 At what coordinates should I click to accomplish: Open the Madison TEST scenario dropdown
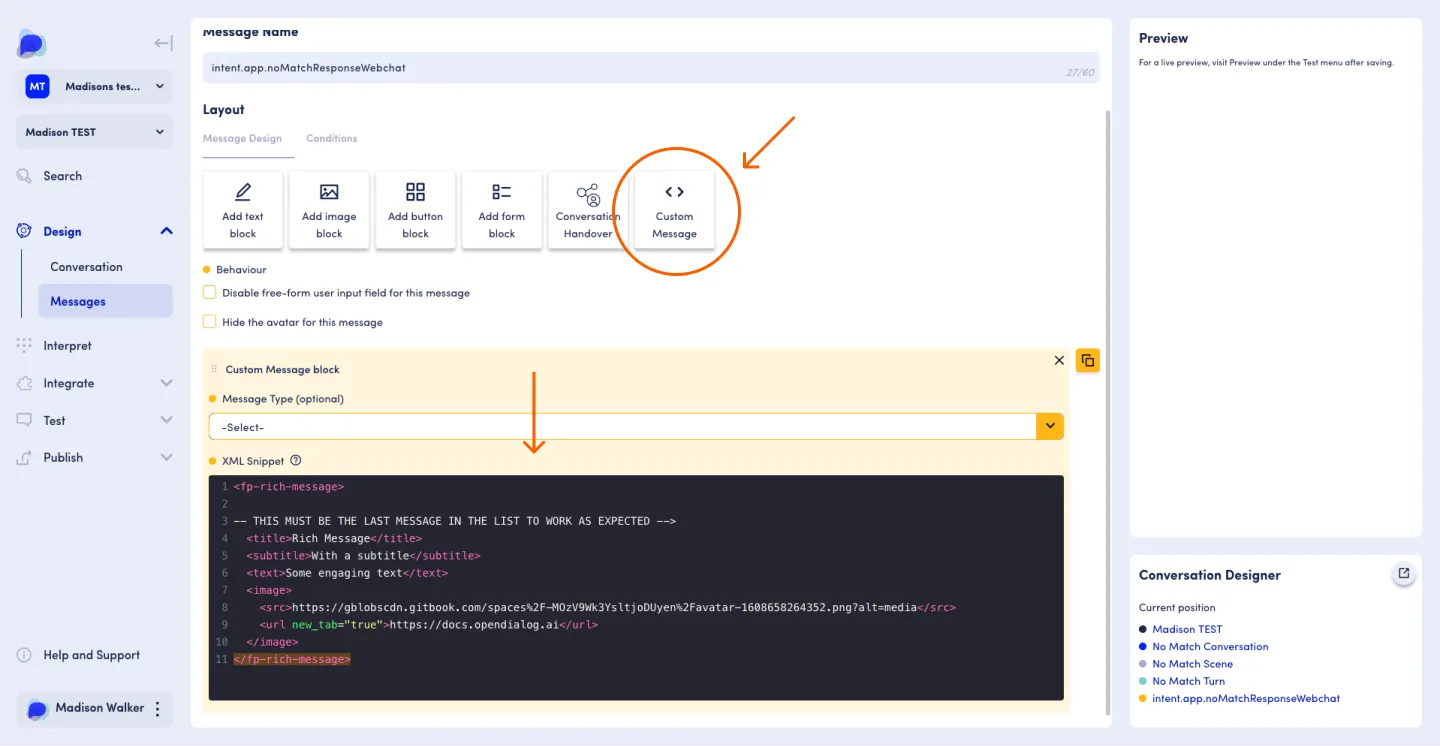coord(95,132)
